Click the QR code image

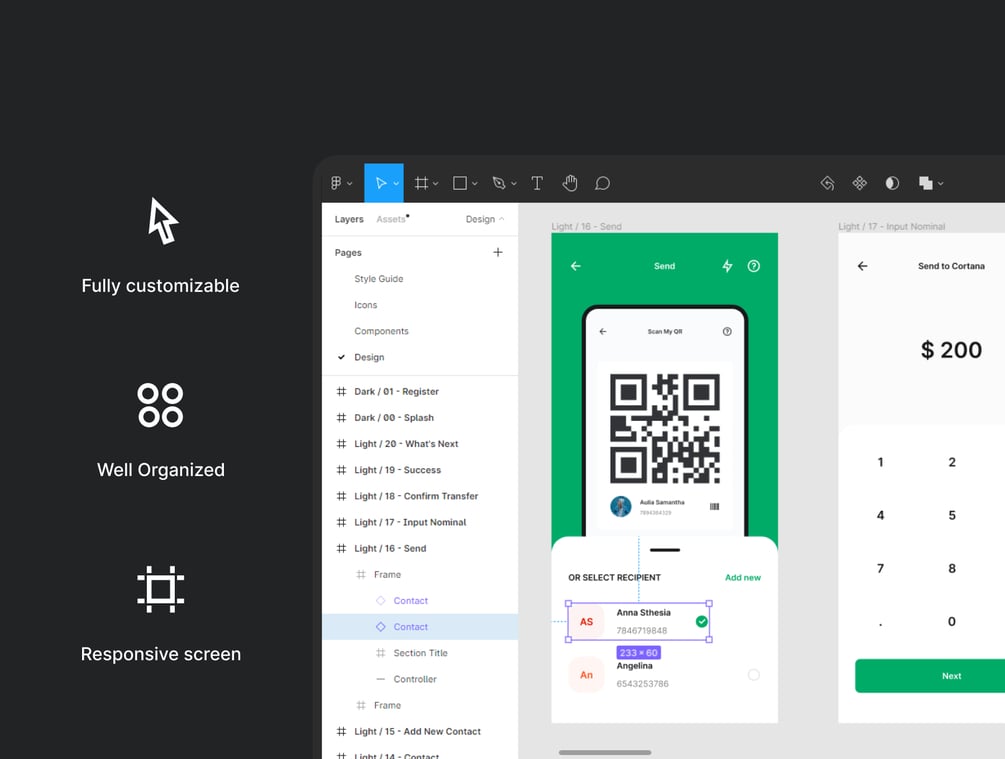[x=665, y=429]
